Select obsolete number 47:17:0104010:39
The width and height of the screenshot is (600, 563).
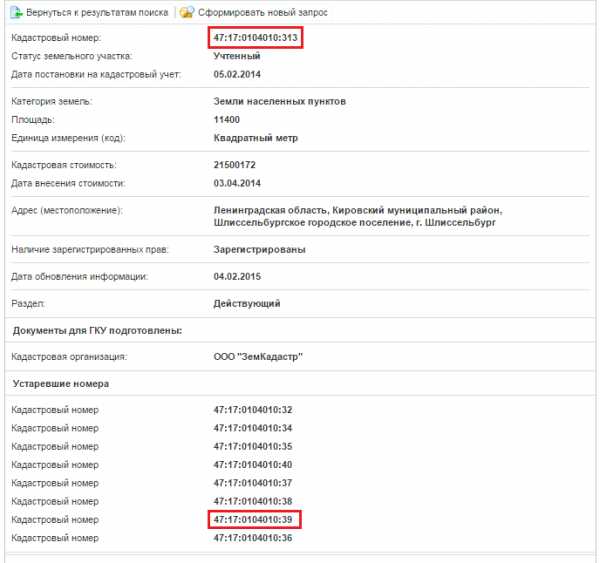(253, 519)
